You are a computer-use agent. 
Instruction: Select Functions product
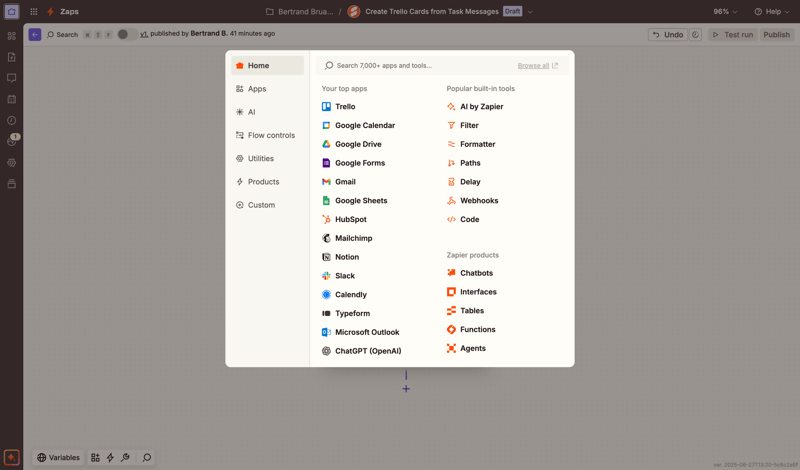click(471, 330)
